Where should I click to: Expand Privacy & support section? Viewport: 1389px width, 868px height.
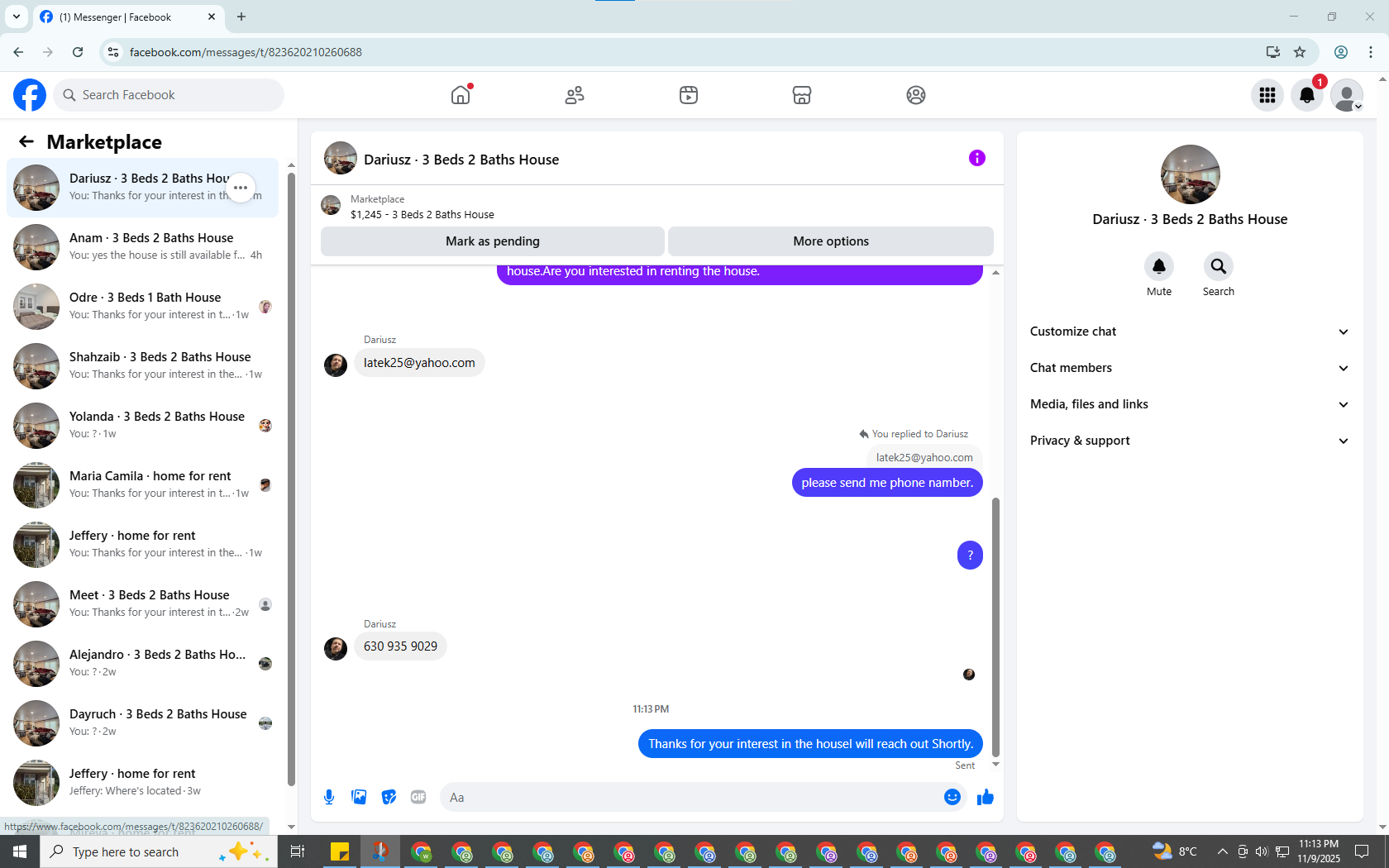click(1190, 441)
